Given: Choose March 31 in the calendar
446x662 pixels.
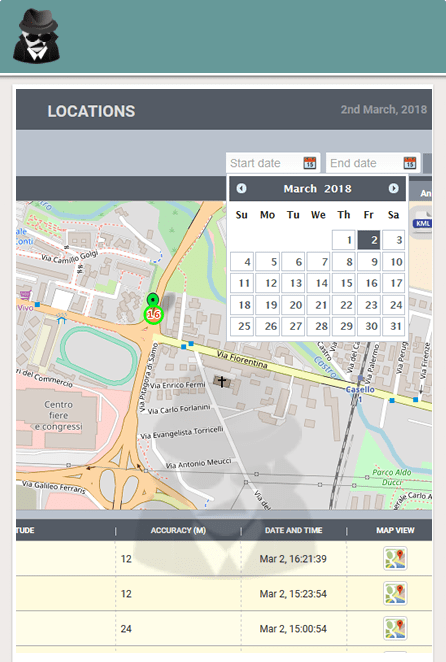Looking at the screenshot, I should tap(394, 326).
